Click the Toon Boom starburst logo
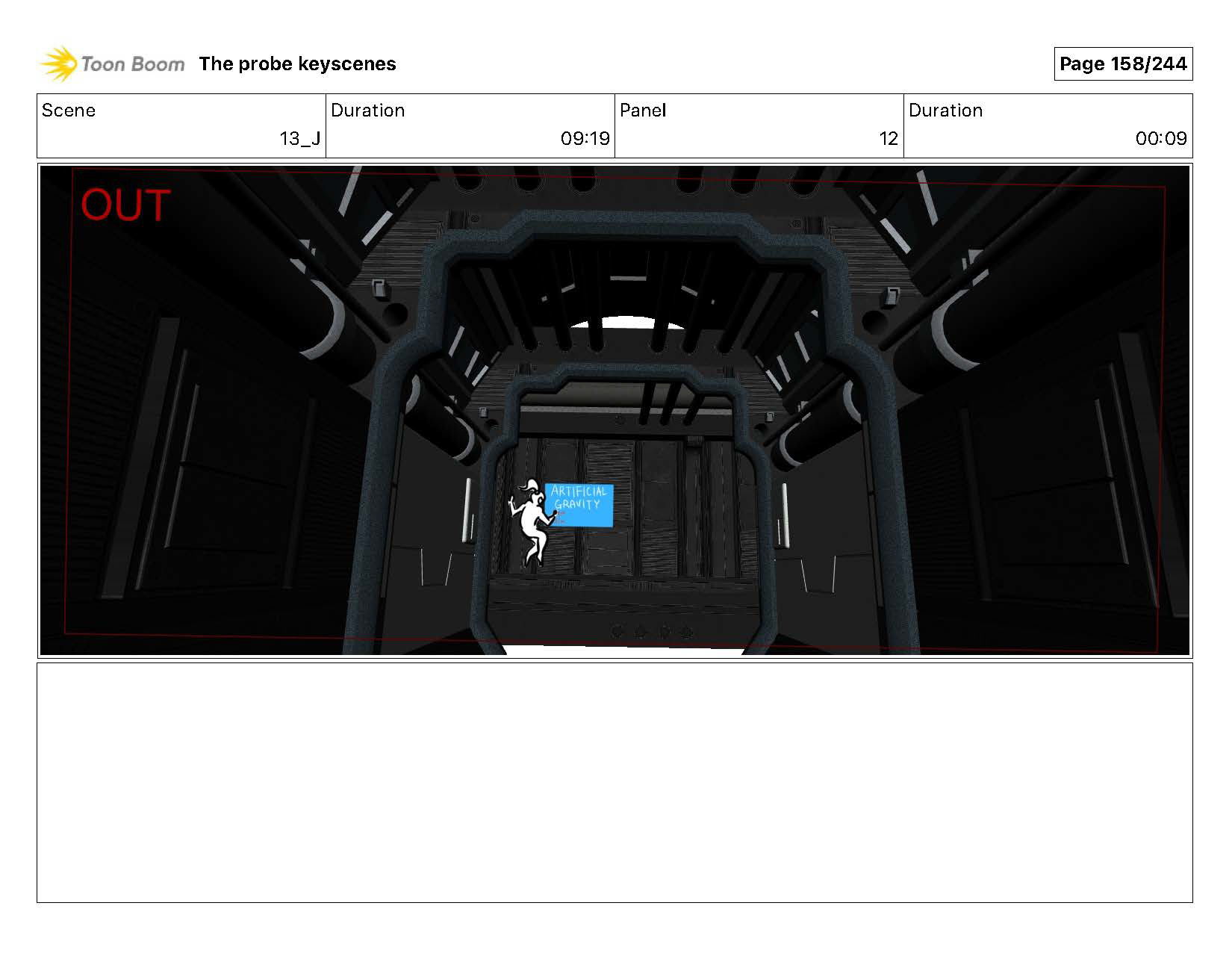The image size is (1232, 959). point(58,64)
